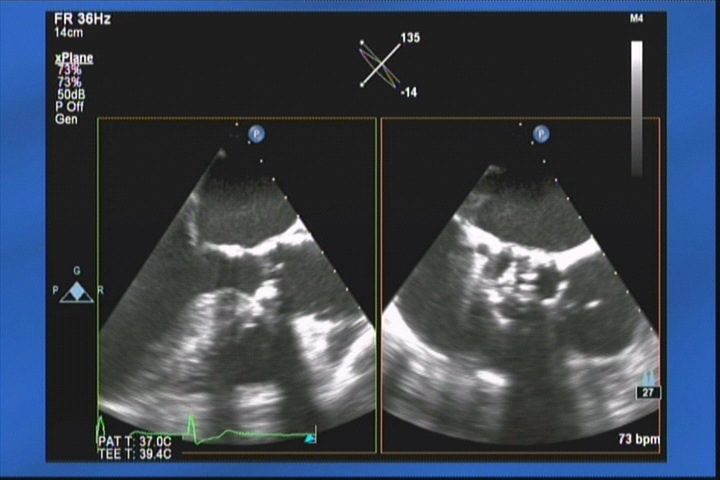Select the xPlane plane-angle crosshair indicator
Viewport: 720px width, 480px height.
pos(379,64)
